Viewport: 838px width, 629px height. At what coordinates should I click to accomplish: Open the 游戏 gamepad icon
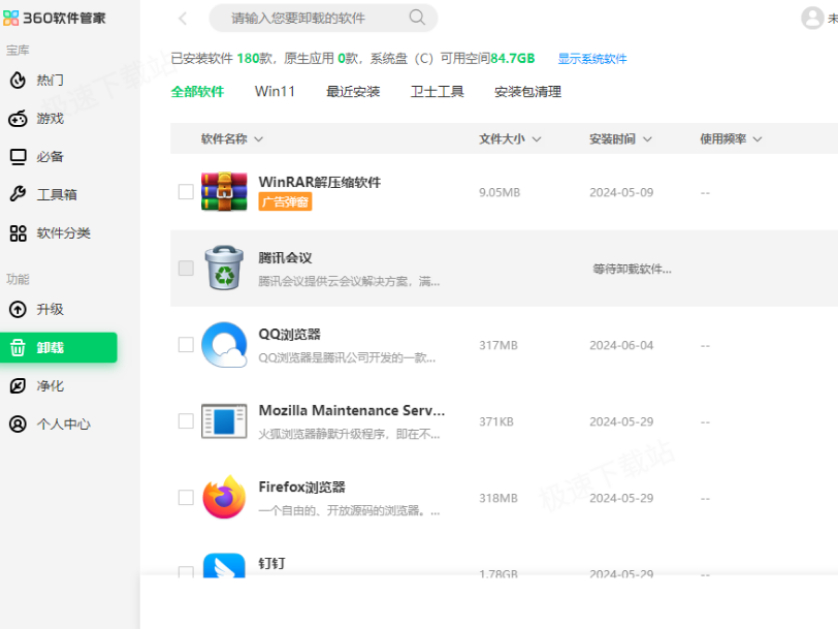(x=18, y=118)
